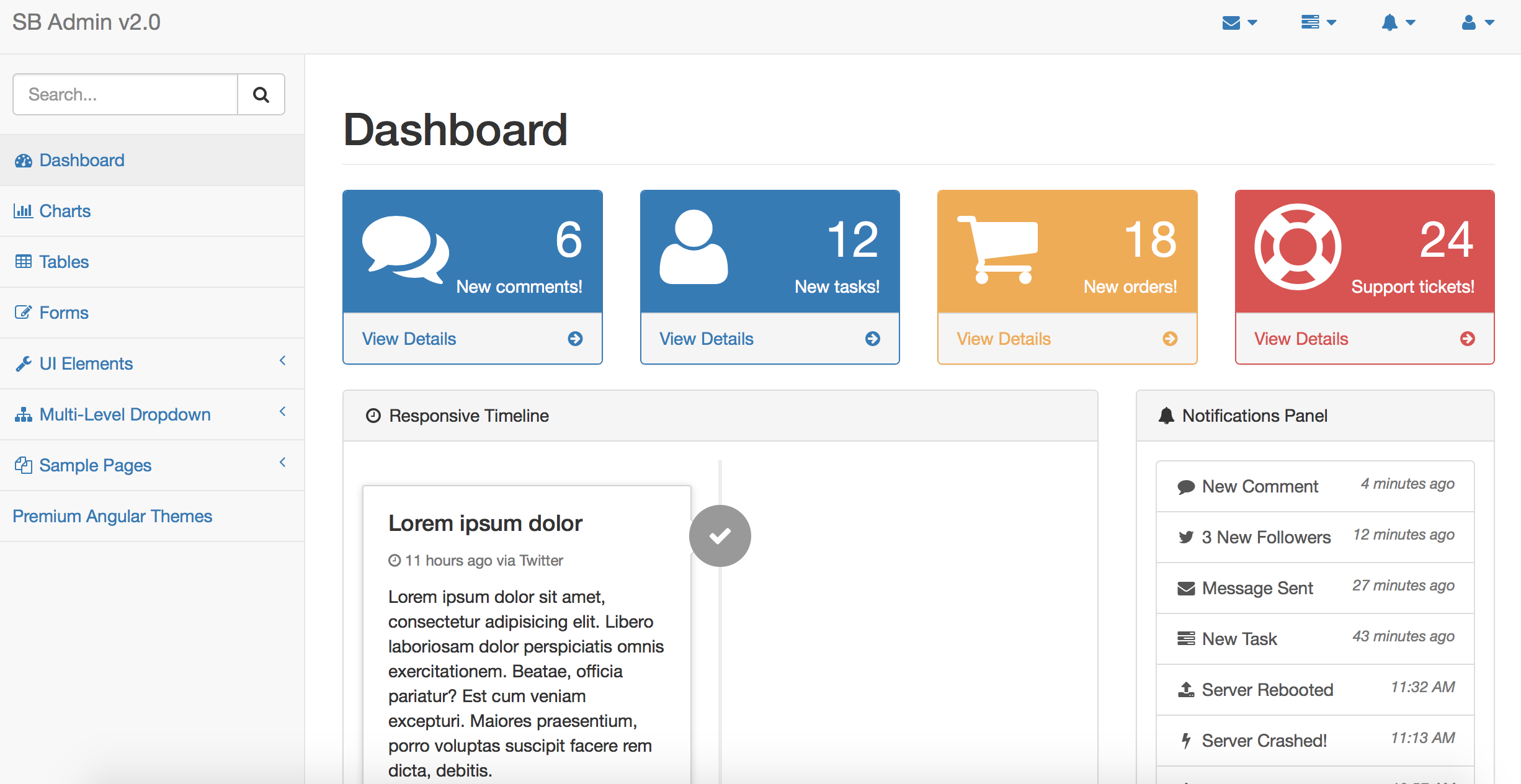Open the envelope messages dropdown

pos(1239,23)
